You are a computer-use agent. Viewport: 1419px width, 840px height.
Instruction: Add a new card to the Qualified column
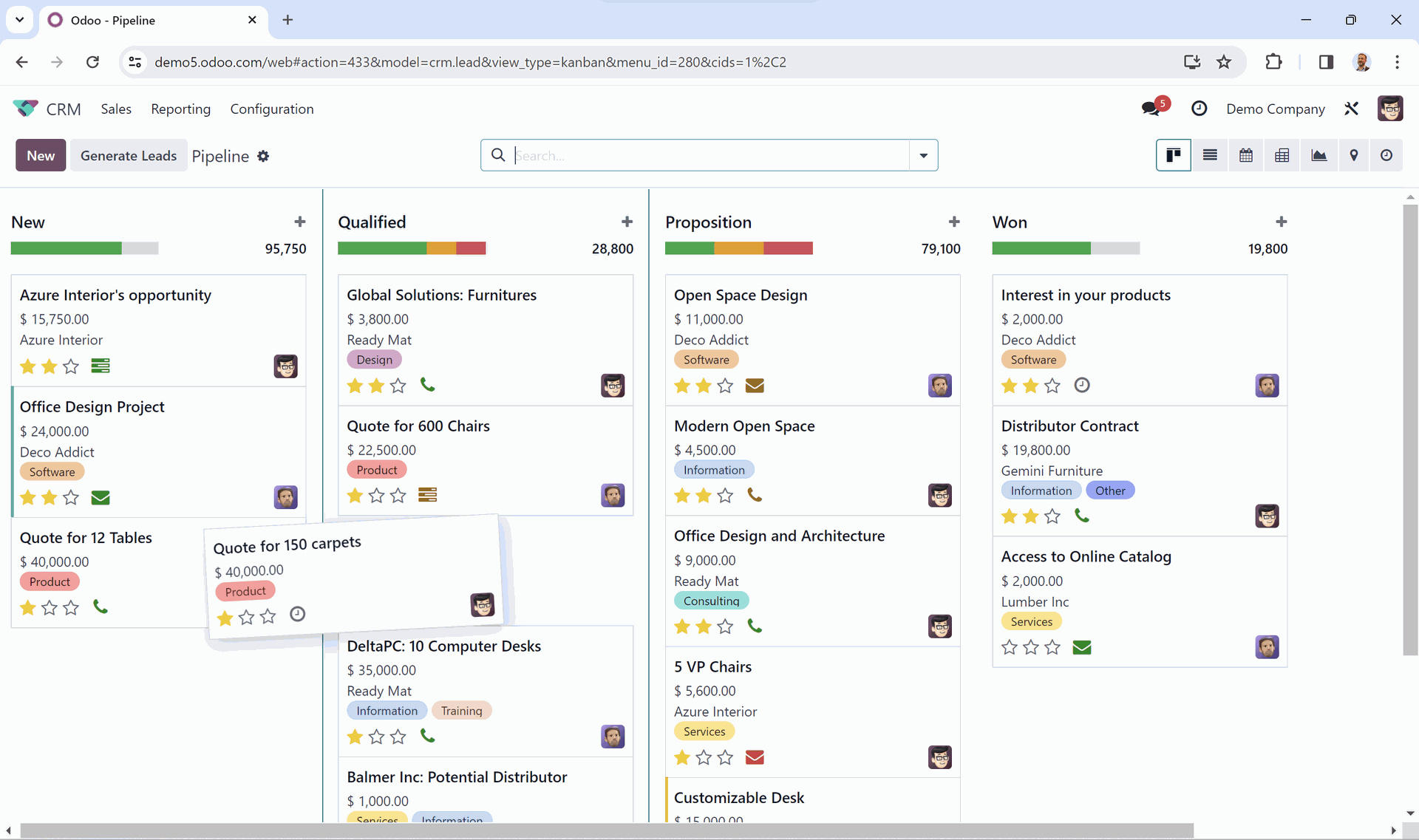tap(627, 222)
